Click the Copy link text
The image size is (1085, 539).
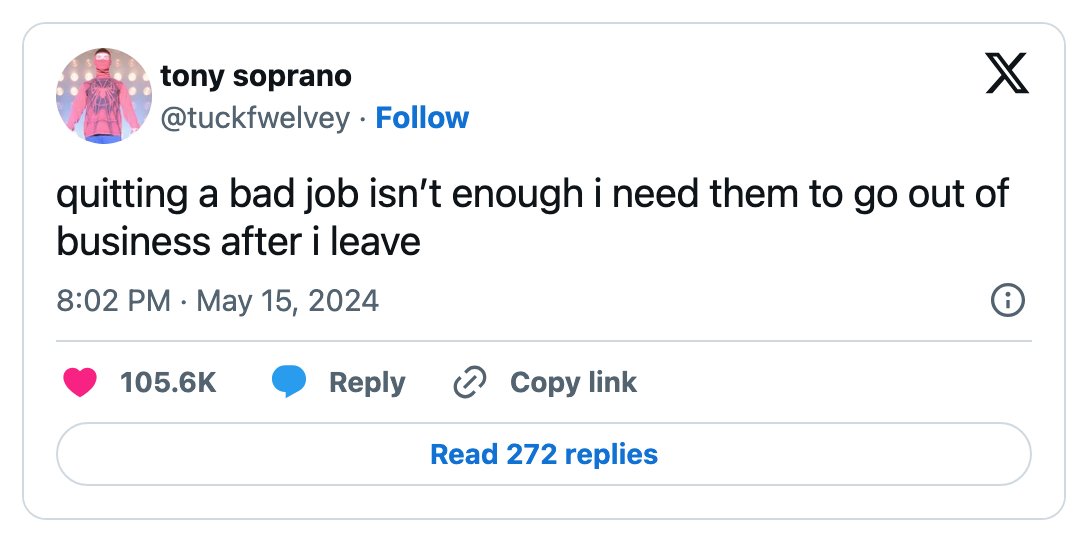click(x=574, y=383)
